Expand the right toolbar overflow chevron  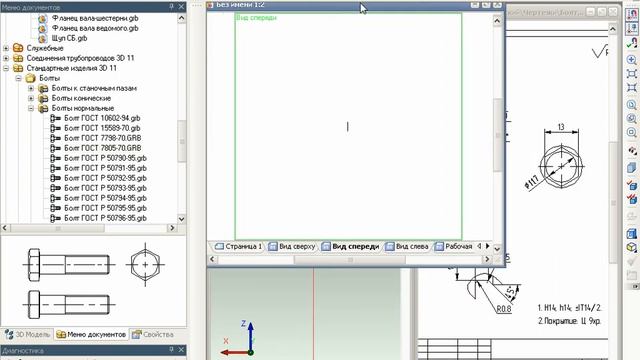(x=635, y=287)
